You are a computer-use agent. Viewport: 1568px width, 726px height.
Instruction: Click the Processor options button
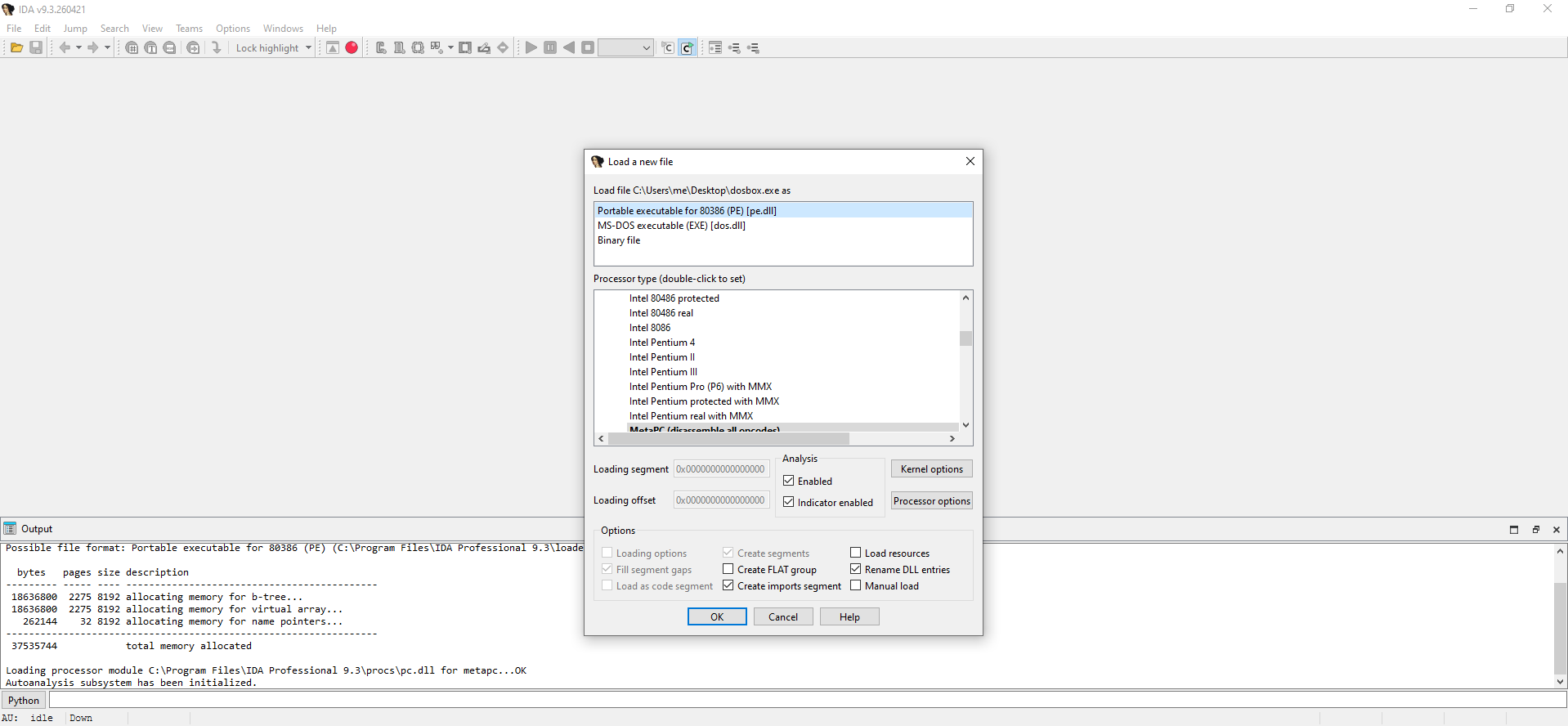(931, 500)
